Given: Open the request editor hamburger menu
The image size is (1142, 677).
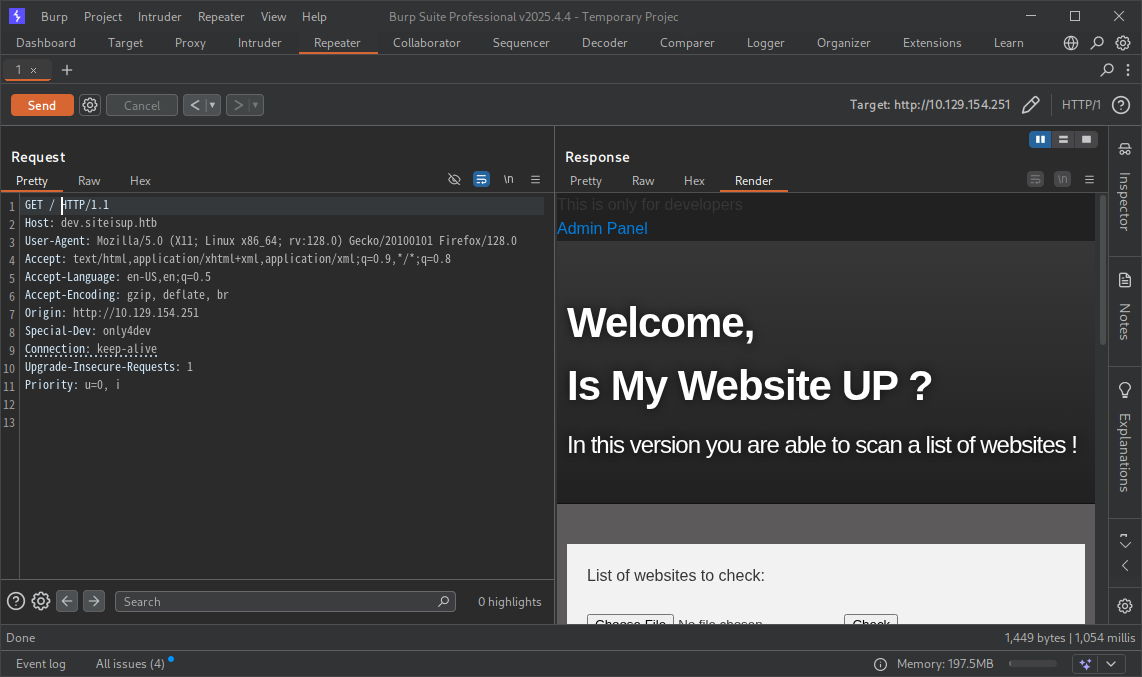Looking at the screenshot, I should click(535, 180).
